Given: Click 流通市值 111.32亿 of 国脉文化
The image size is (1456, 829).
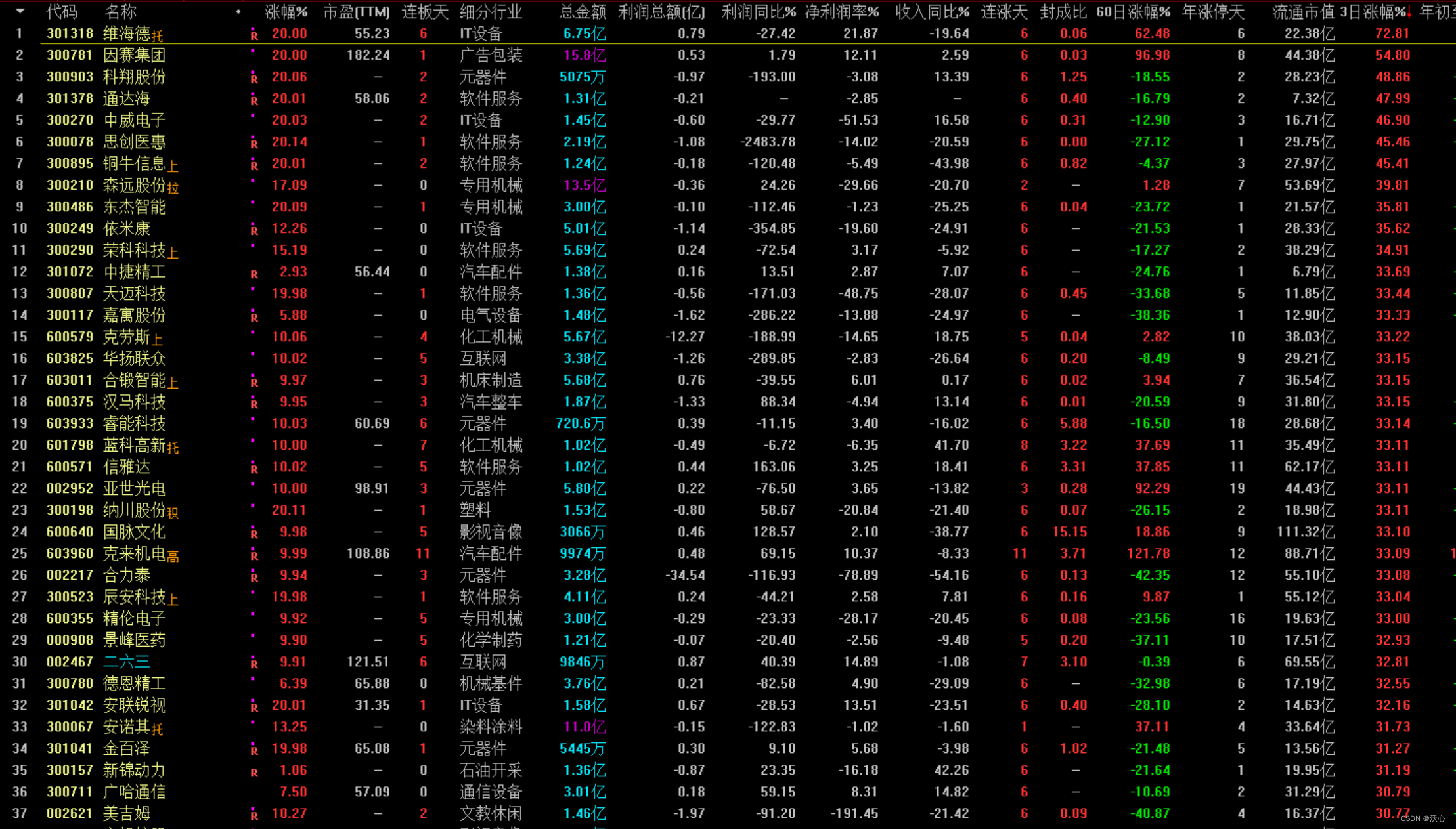Looking at the screenshot, I should [1306, 532].
